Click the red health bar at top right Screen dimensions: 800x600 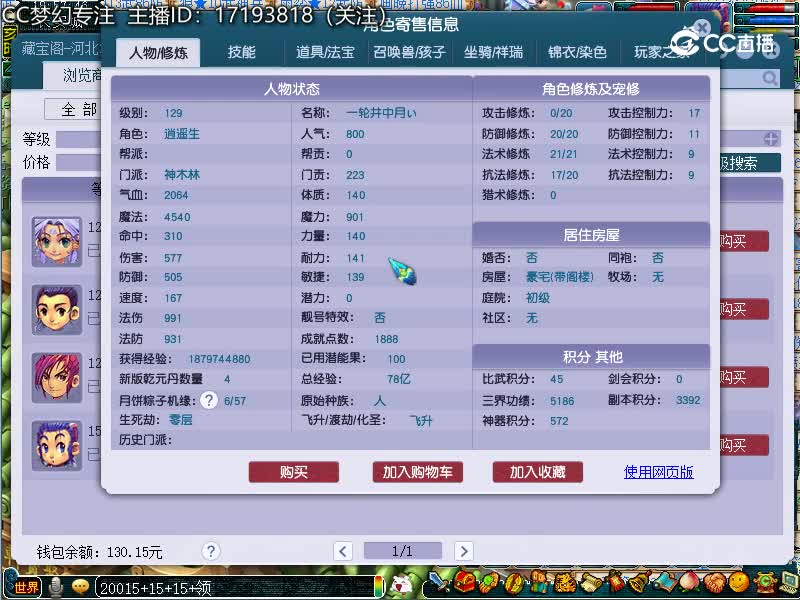coord(767,6)
